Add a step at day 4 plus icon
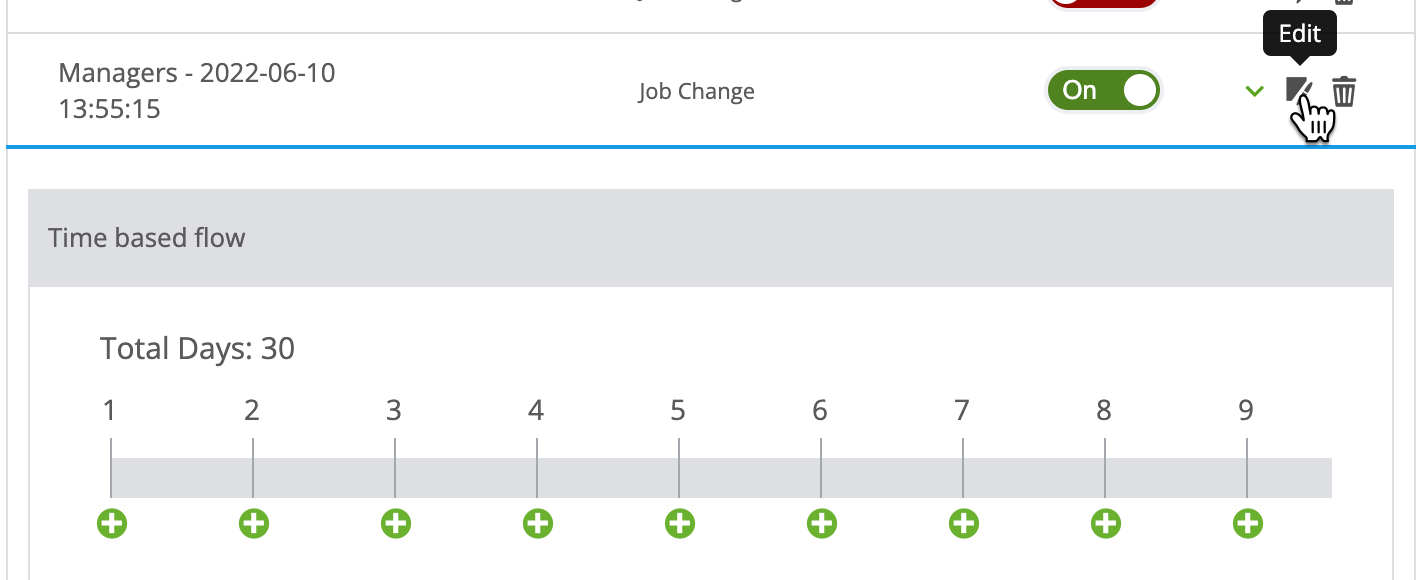Viewport: 1424px width, 580px height. tap(537, 522)
